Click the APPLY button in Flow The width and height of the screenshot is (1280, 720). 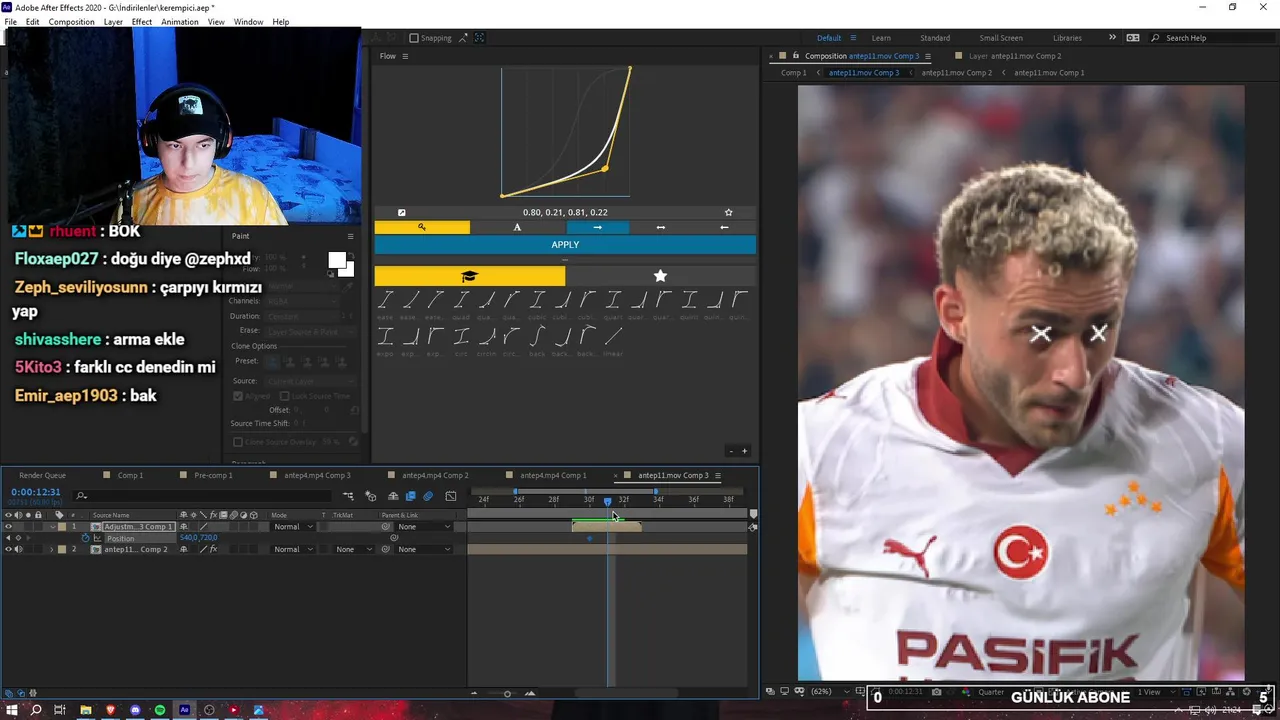[565, 245]
